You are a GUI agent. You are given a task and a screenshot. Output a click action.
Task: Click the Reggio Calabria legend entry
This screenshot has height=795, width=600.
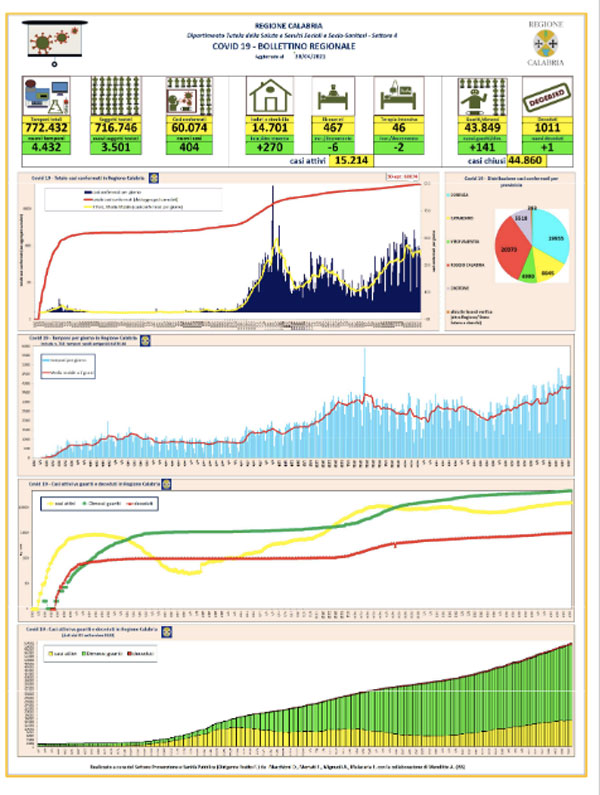point(466,265)
